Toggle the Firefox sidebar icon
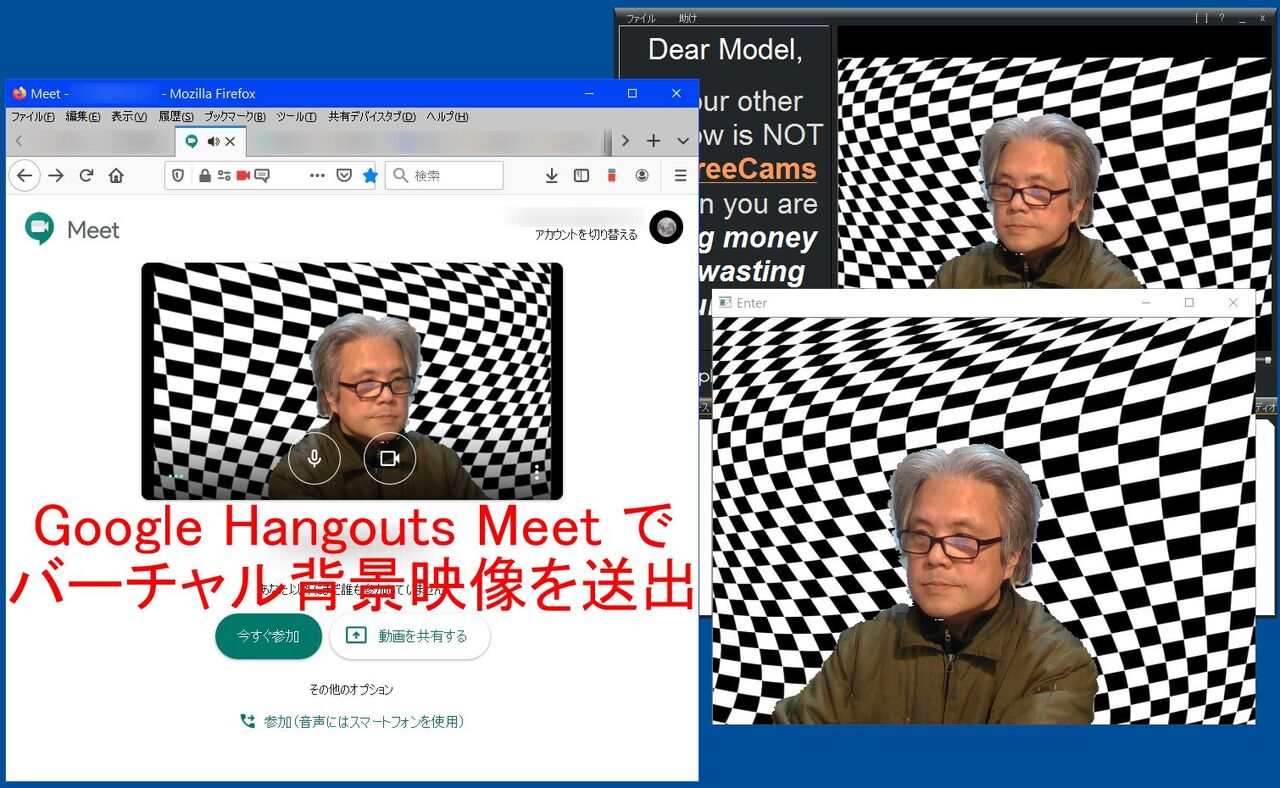Viewport: 1280px width, 788px height. tap(581, 175)
